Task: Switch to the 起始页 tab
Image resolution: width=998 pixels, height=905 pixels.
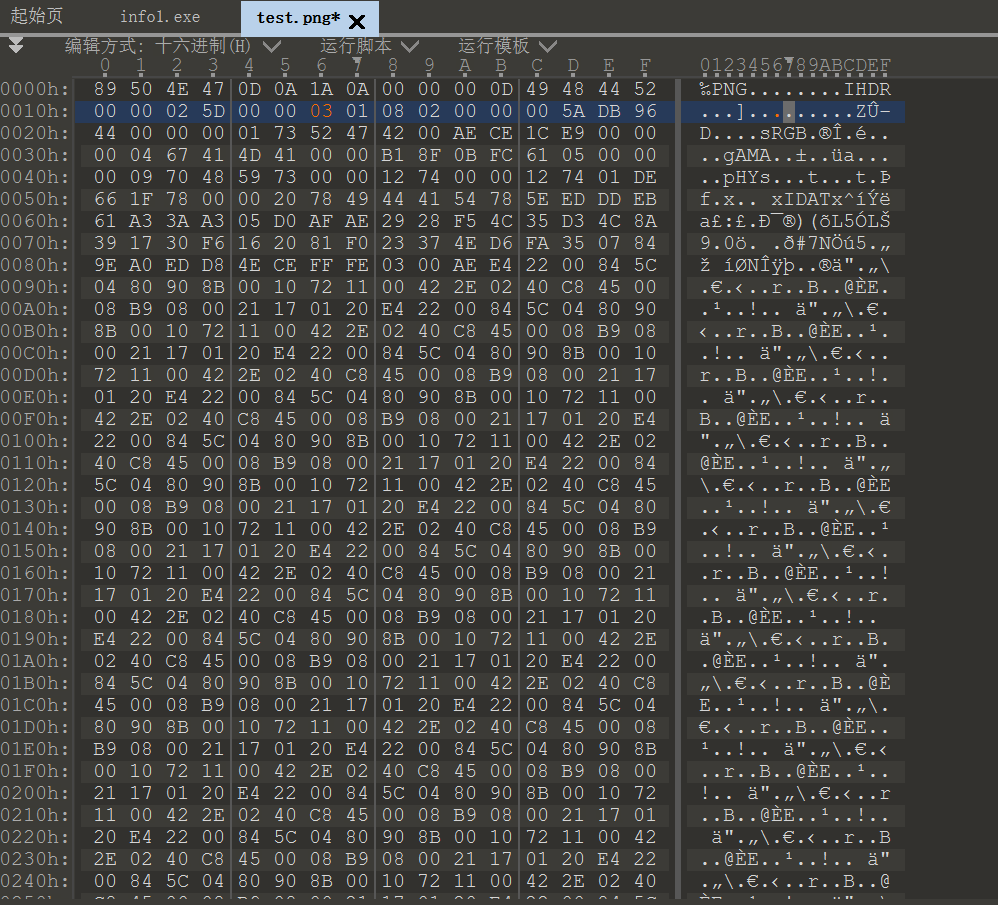Action: click(x=37, y=16)
